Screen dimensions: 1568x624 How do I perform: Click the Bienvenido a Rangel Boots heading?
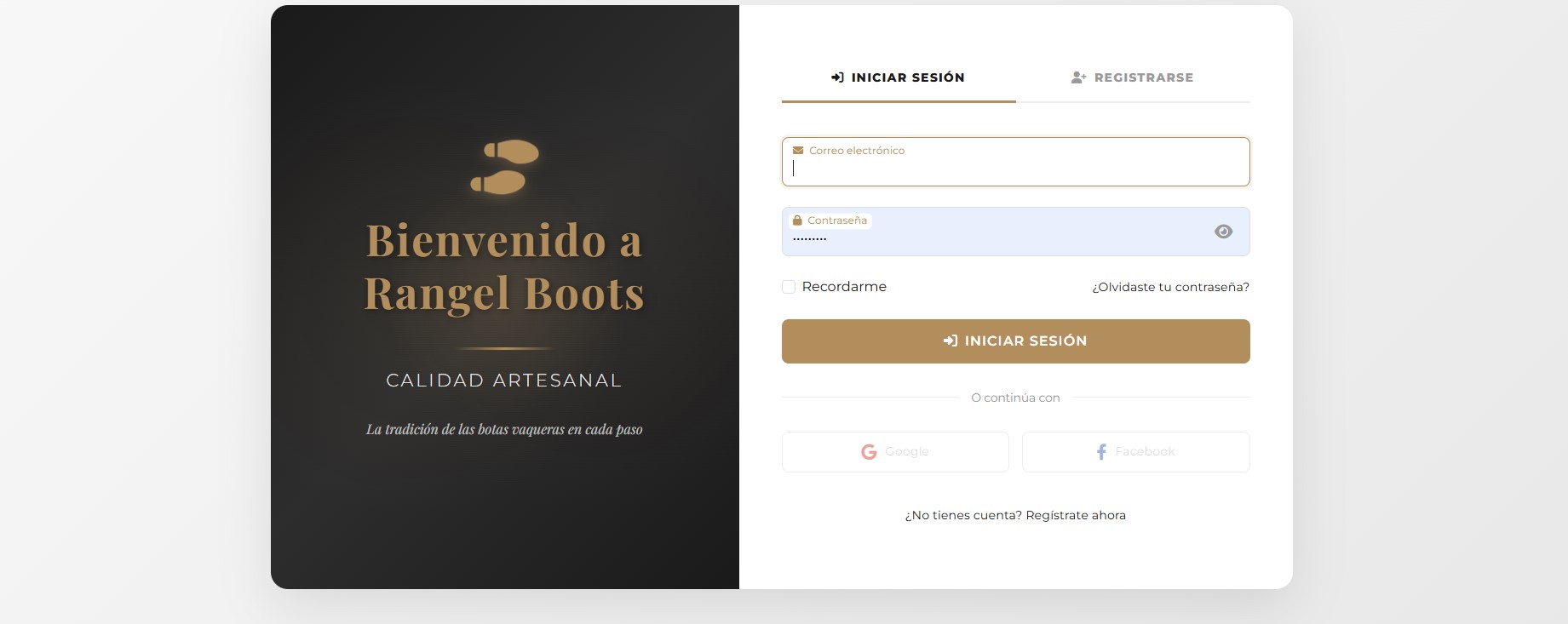point(504,266)
